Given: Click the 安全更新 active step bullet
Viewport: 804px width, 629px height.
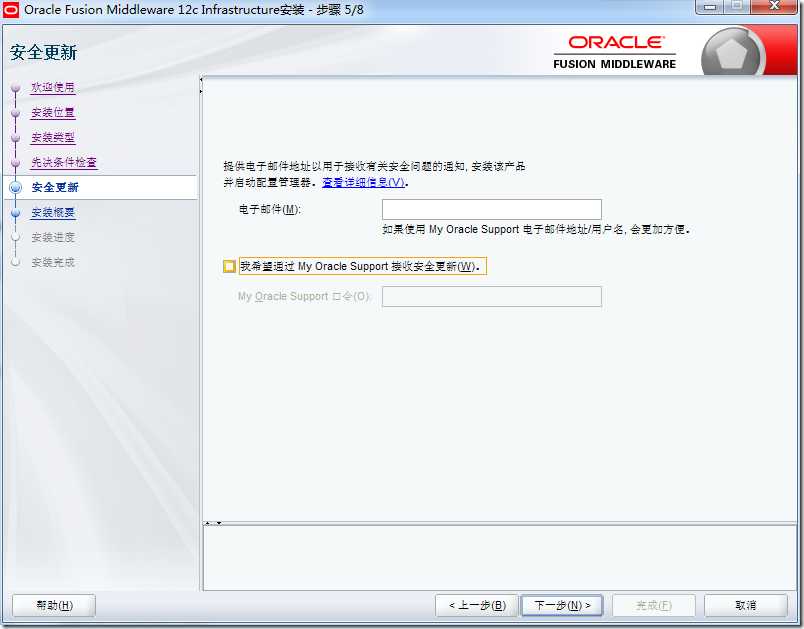Looking at the screenshot, I should (16, 188).
